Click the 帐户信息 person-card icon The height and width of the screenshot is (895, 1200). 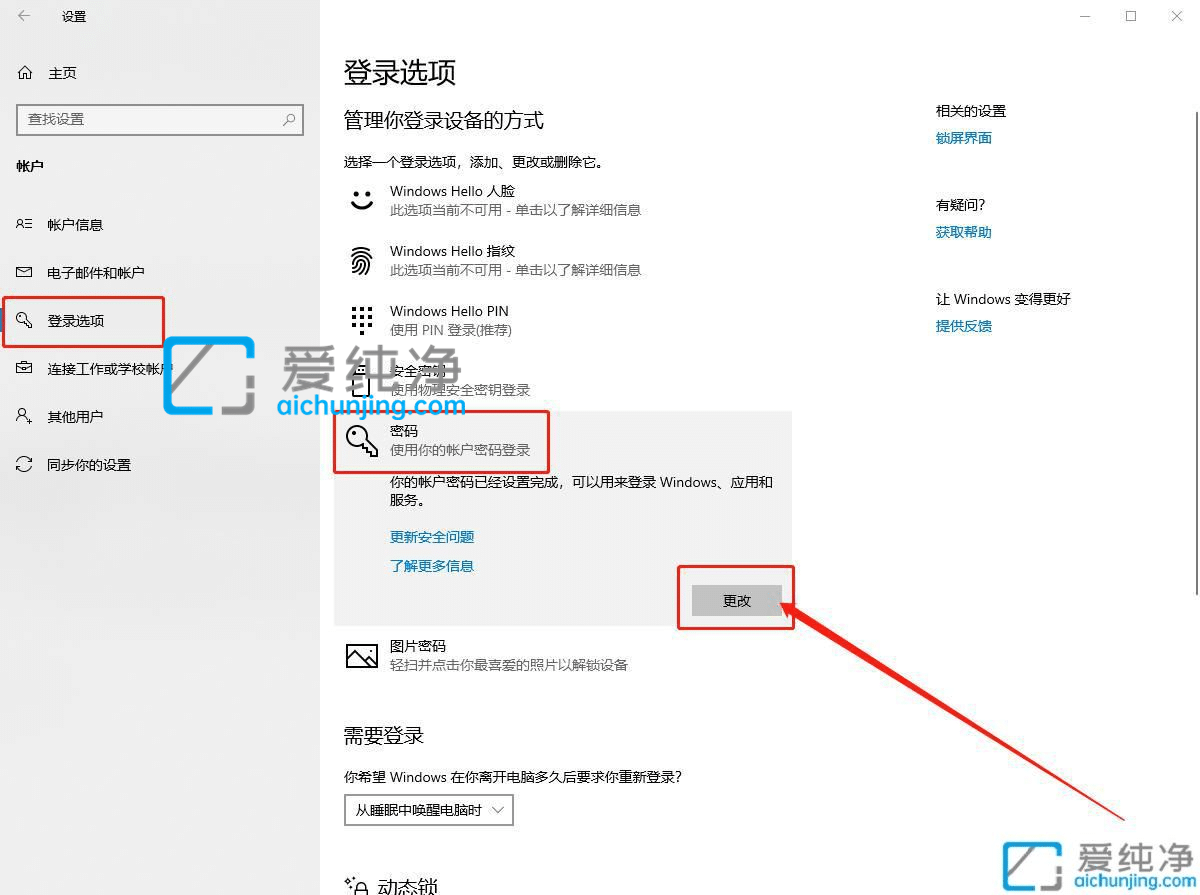(x=25, y=224)
